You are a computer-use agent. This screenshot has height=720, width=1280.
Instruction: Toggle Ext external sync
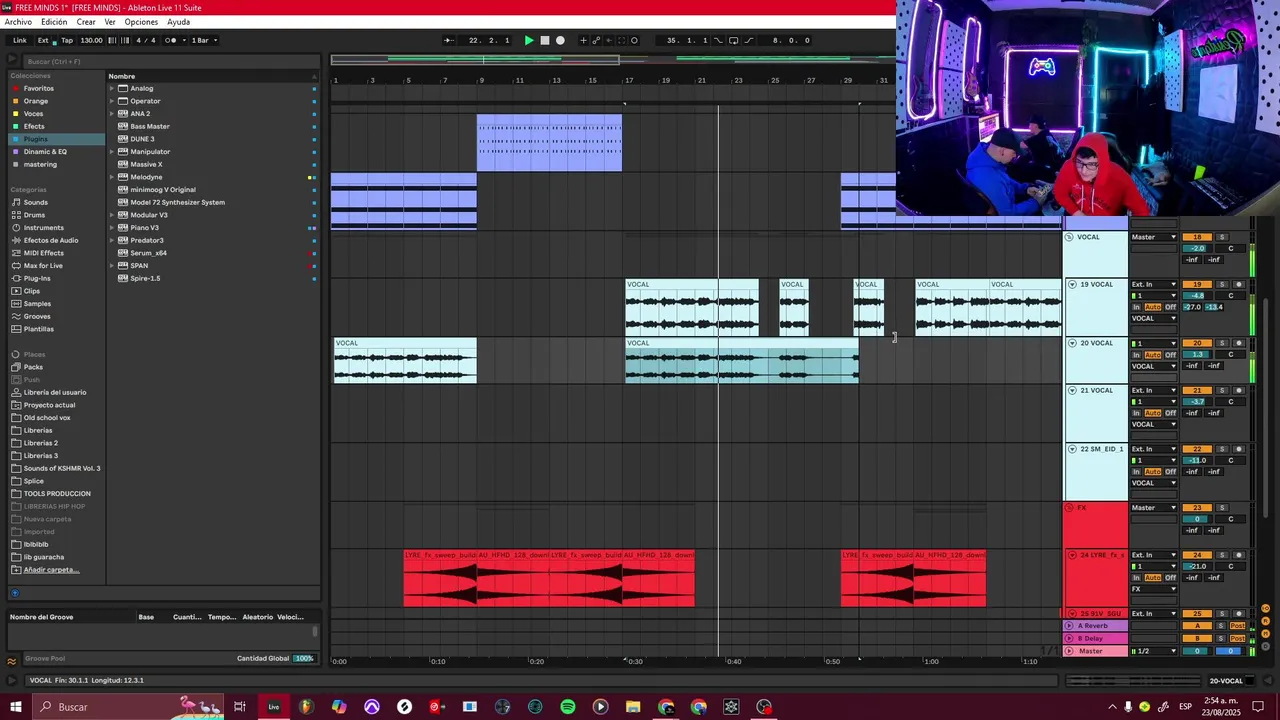[x=43, y=40]
